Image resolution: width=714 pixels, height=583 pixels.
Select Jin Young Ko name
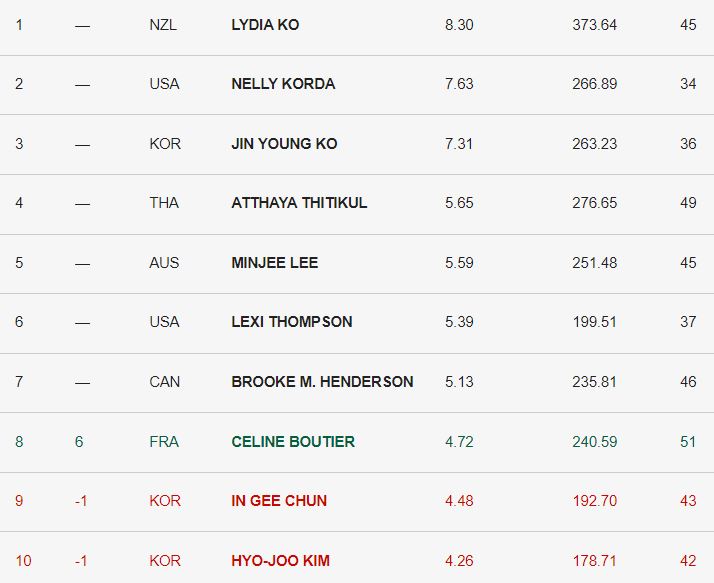pos(284,143)
